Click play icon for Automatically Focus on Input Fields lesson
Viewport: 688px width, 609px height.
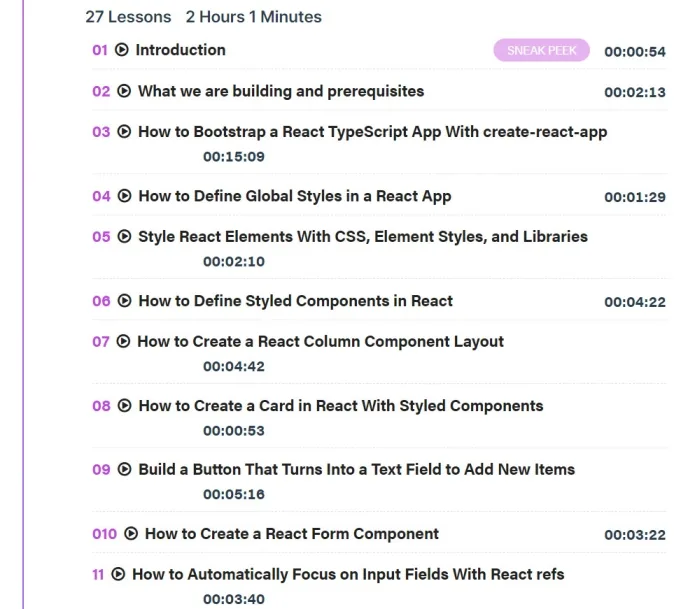tap(118, 574)
